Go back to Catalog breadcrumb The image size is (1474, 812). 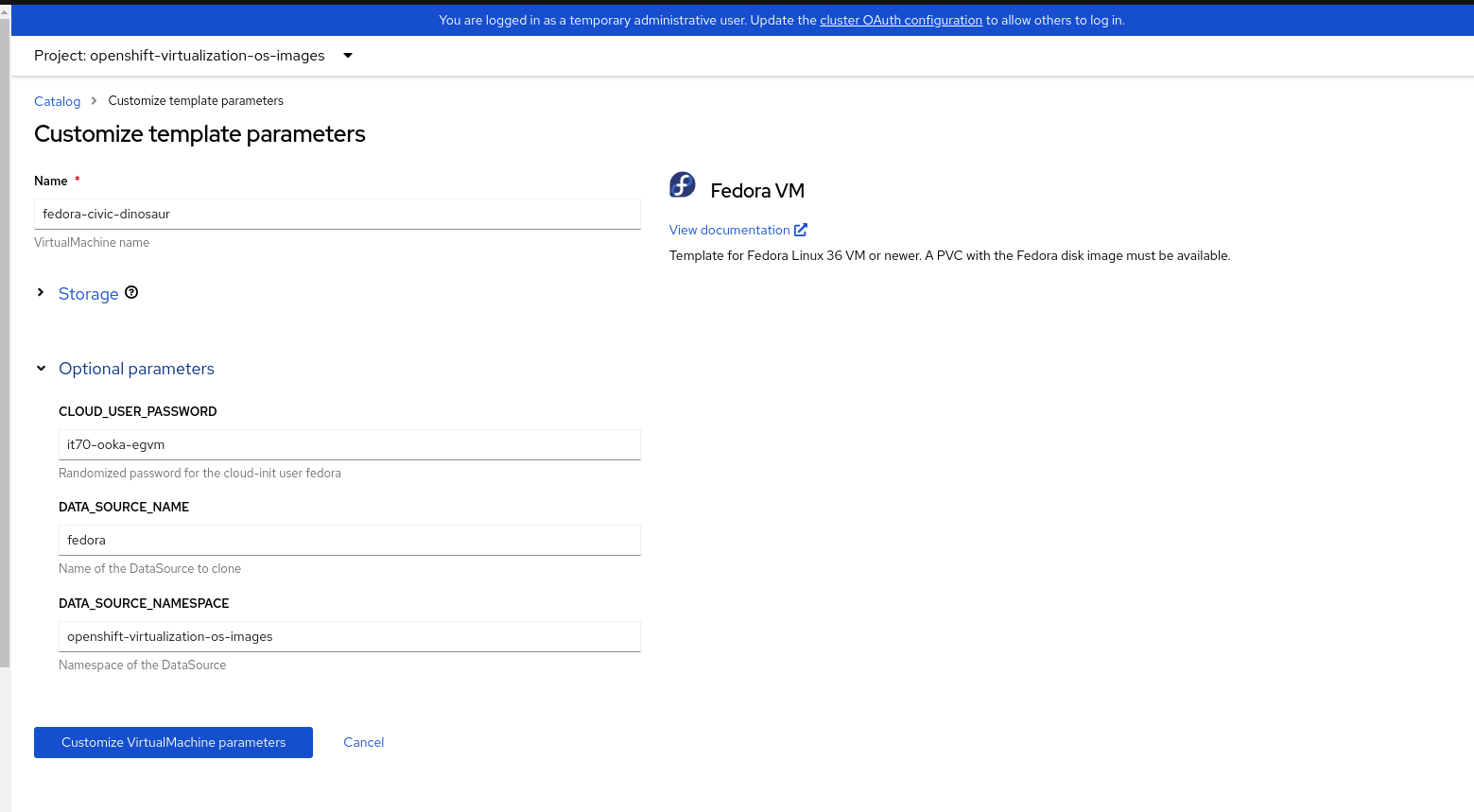57,101
